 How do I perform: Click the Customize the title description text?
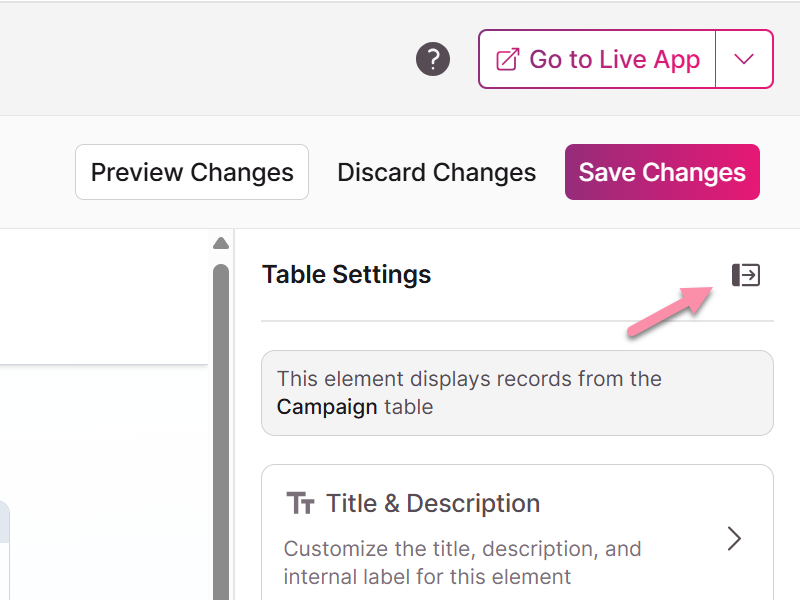tap(462, 563)
